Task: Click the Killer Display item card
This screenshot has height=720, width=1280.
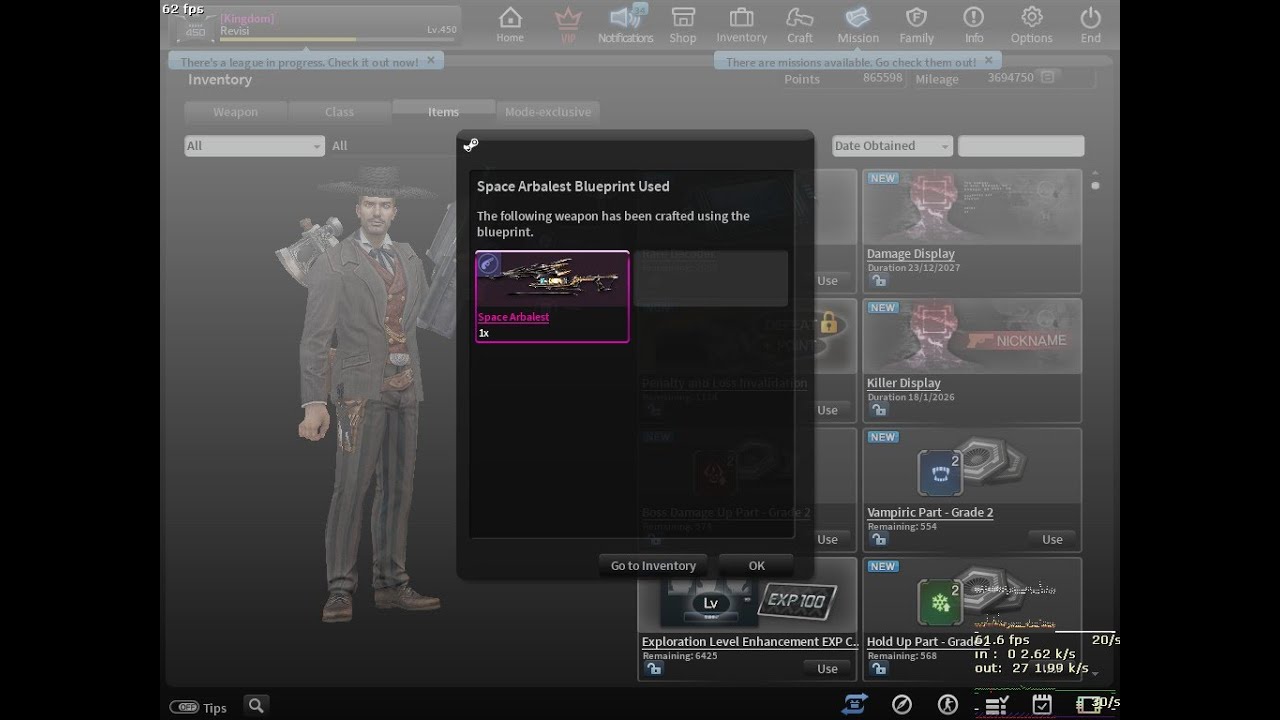Action: [972, 360]
